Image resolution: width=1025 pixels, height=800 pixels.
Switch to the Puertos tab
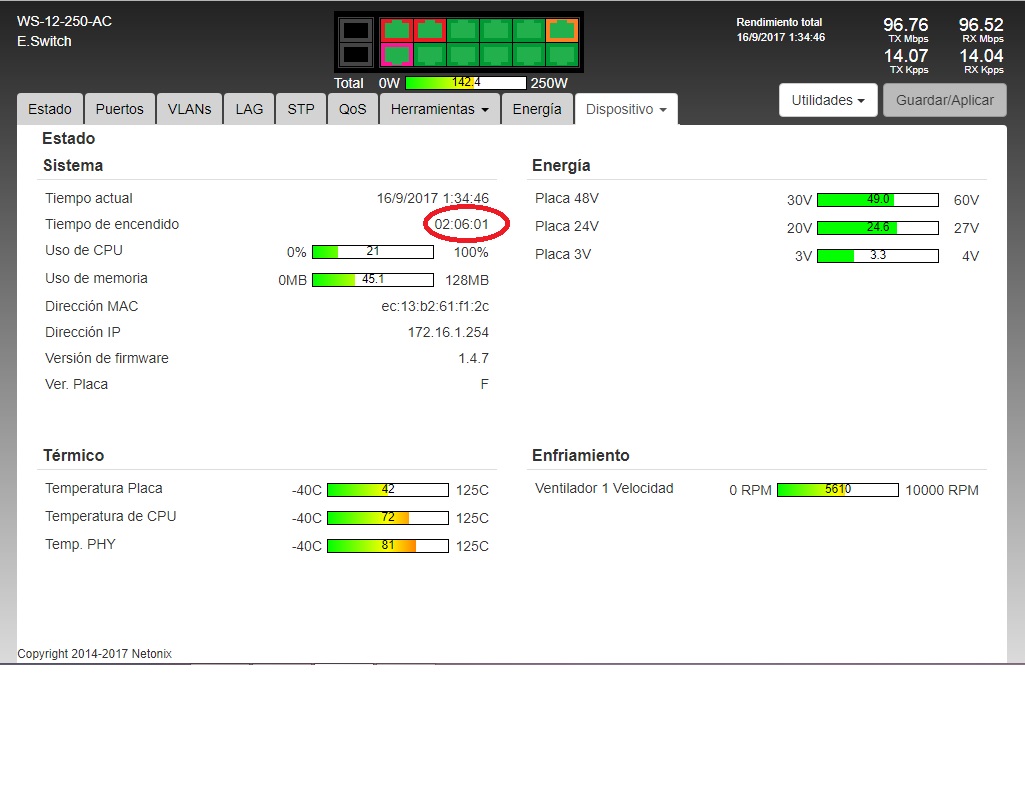pos(120,109)
